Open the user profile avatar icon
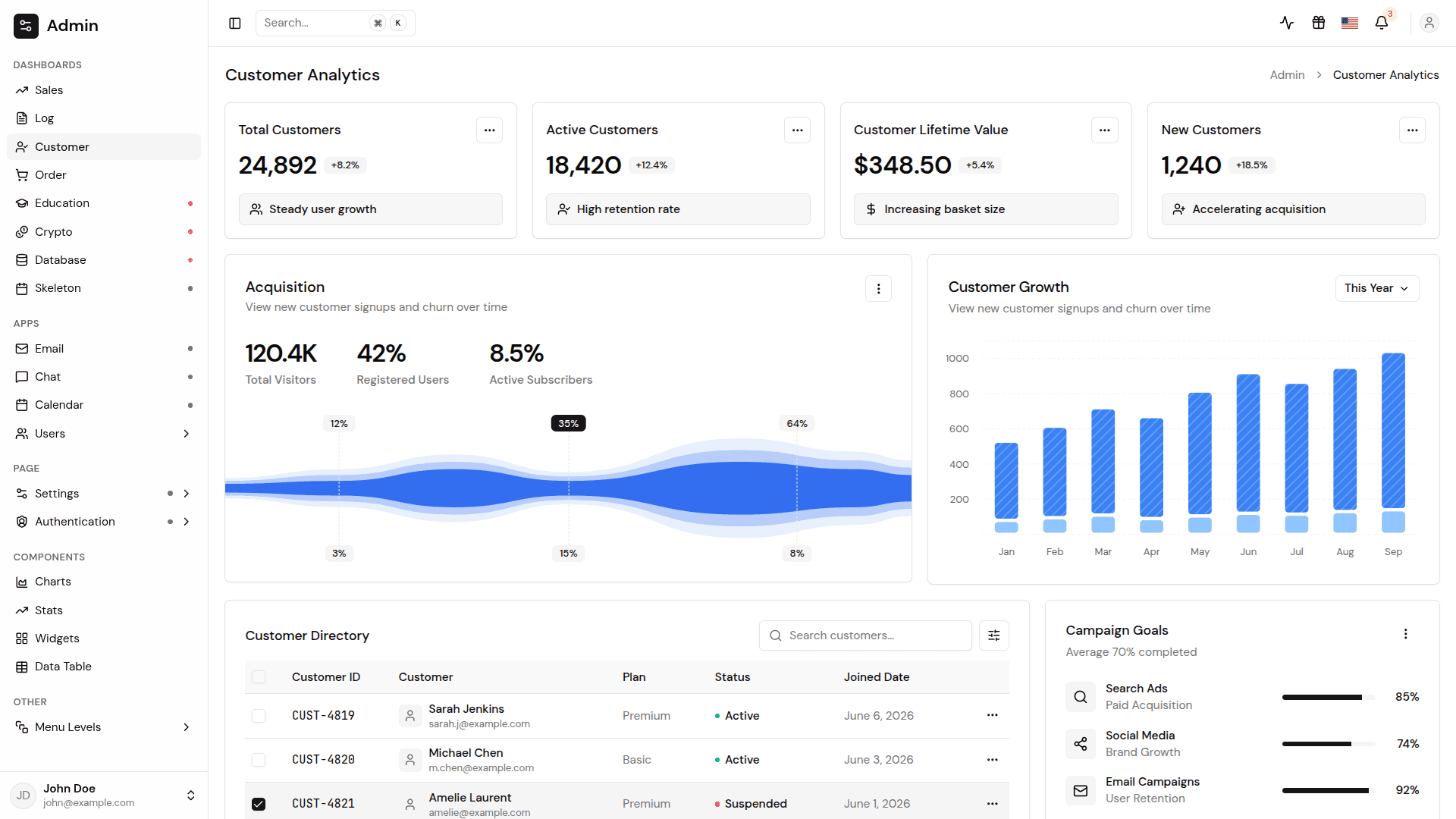 1429,23
